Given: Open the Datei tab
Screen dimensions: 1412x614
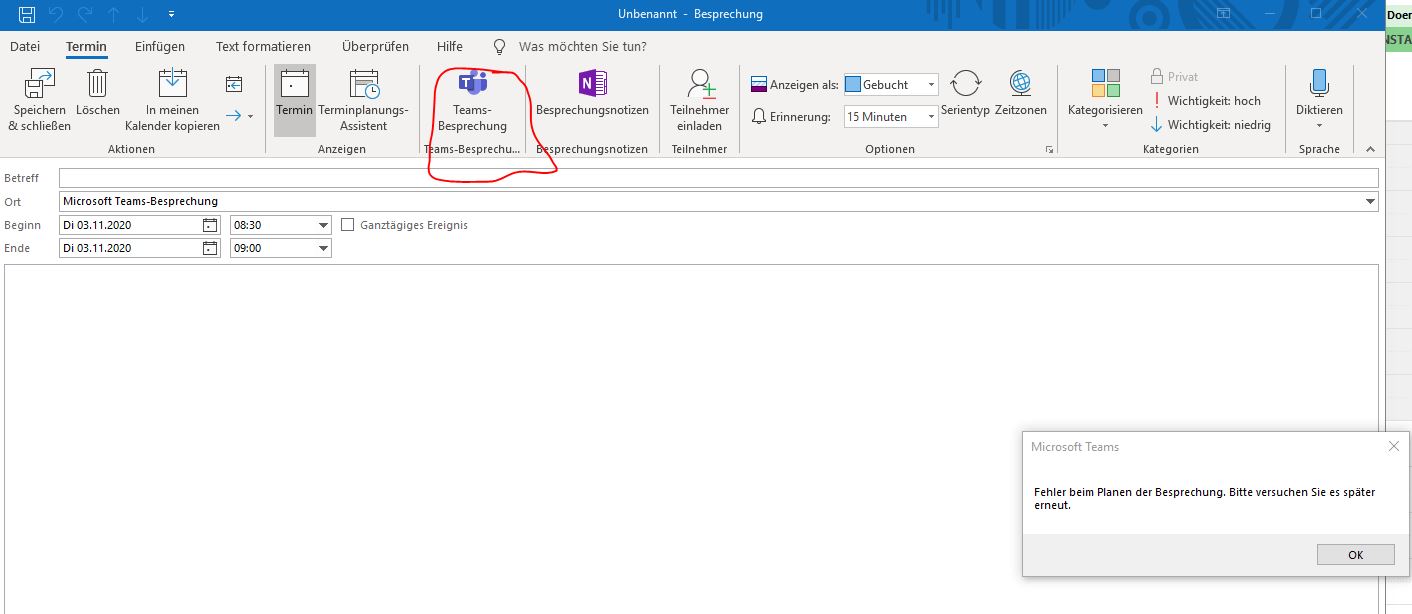Looking at the screenshot, I should tap(25, 47).
